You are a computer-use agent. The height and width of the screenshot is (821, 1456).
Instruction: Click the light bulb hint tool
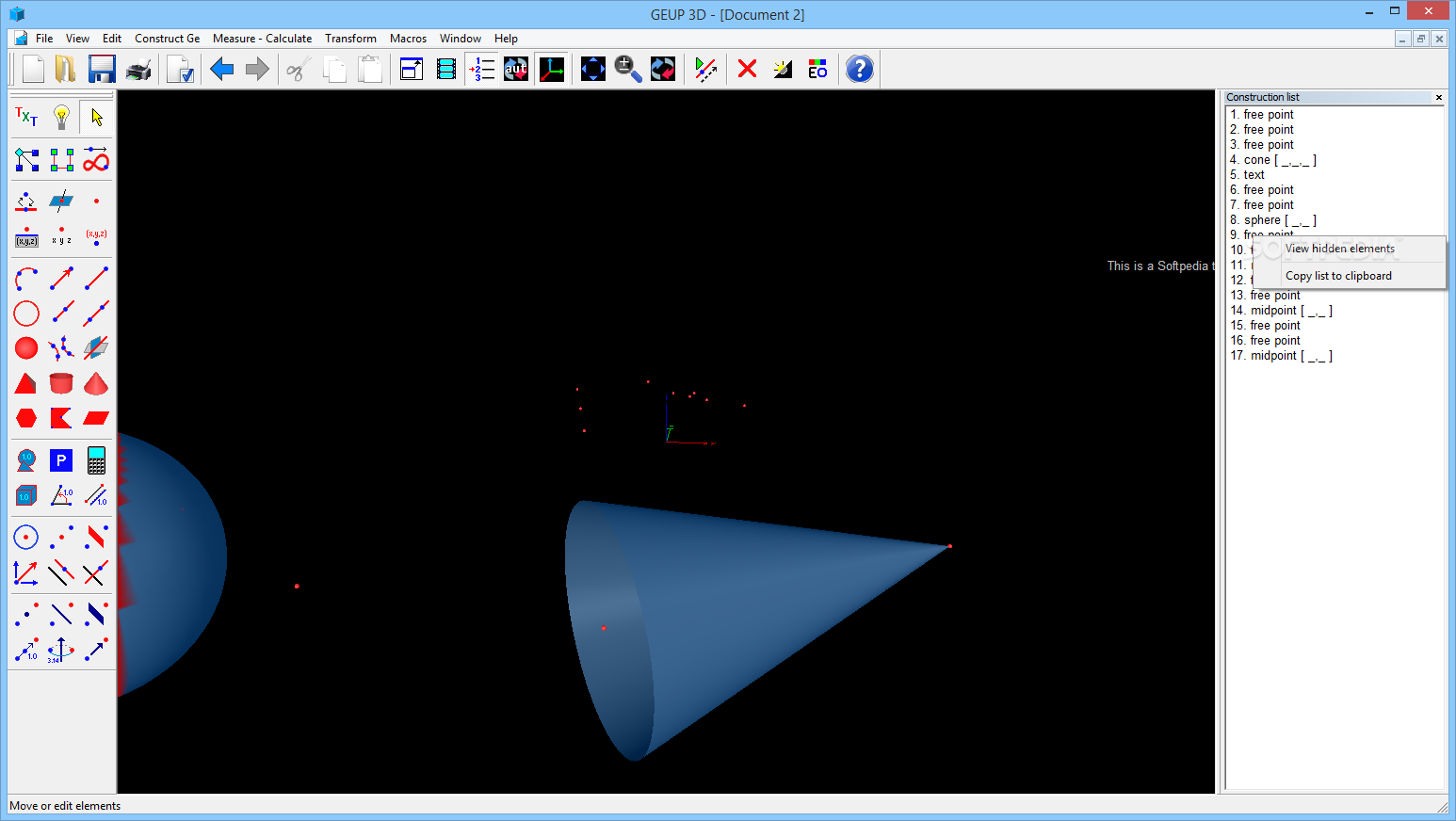tap(61, 117)
